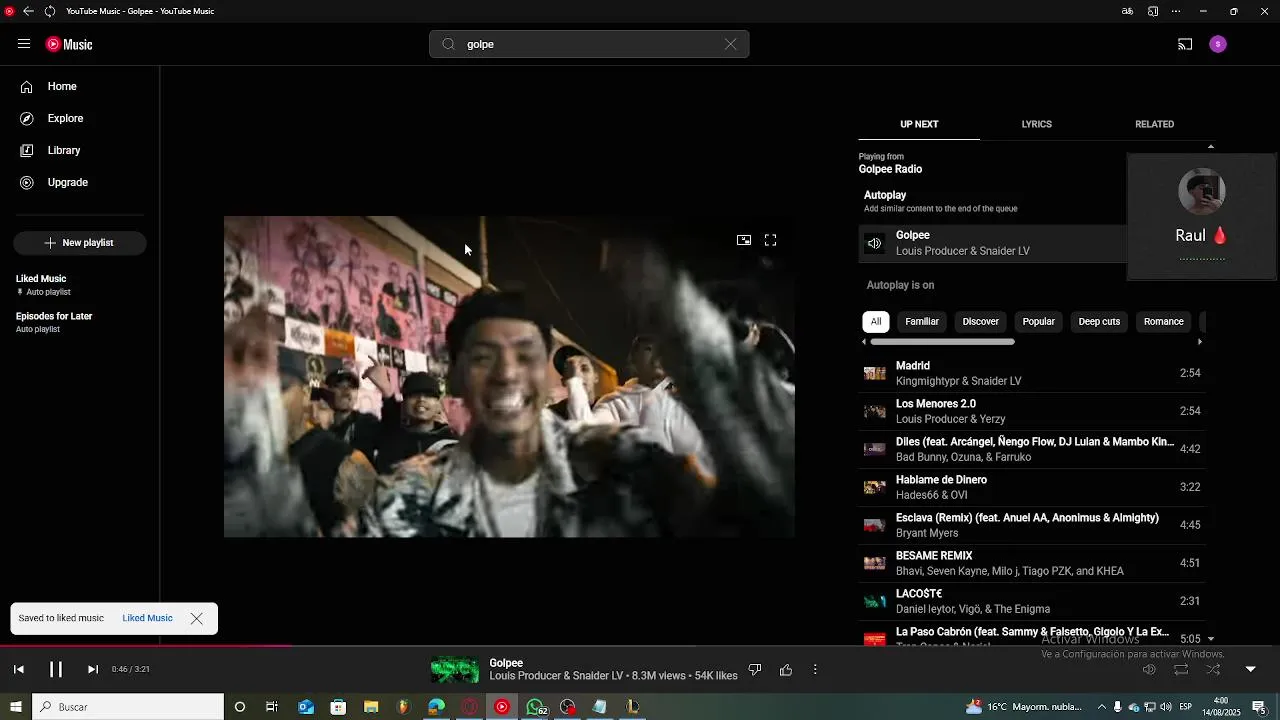Screen dimensions: 1280x720
Task: Go back with the browser back arrow
Action: (x=28, y=11)
